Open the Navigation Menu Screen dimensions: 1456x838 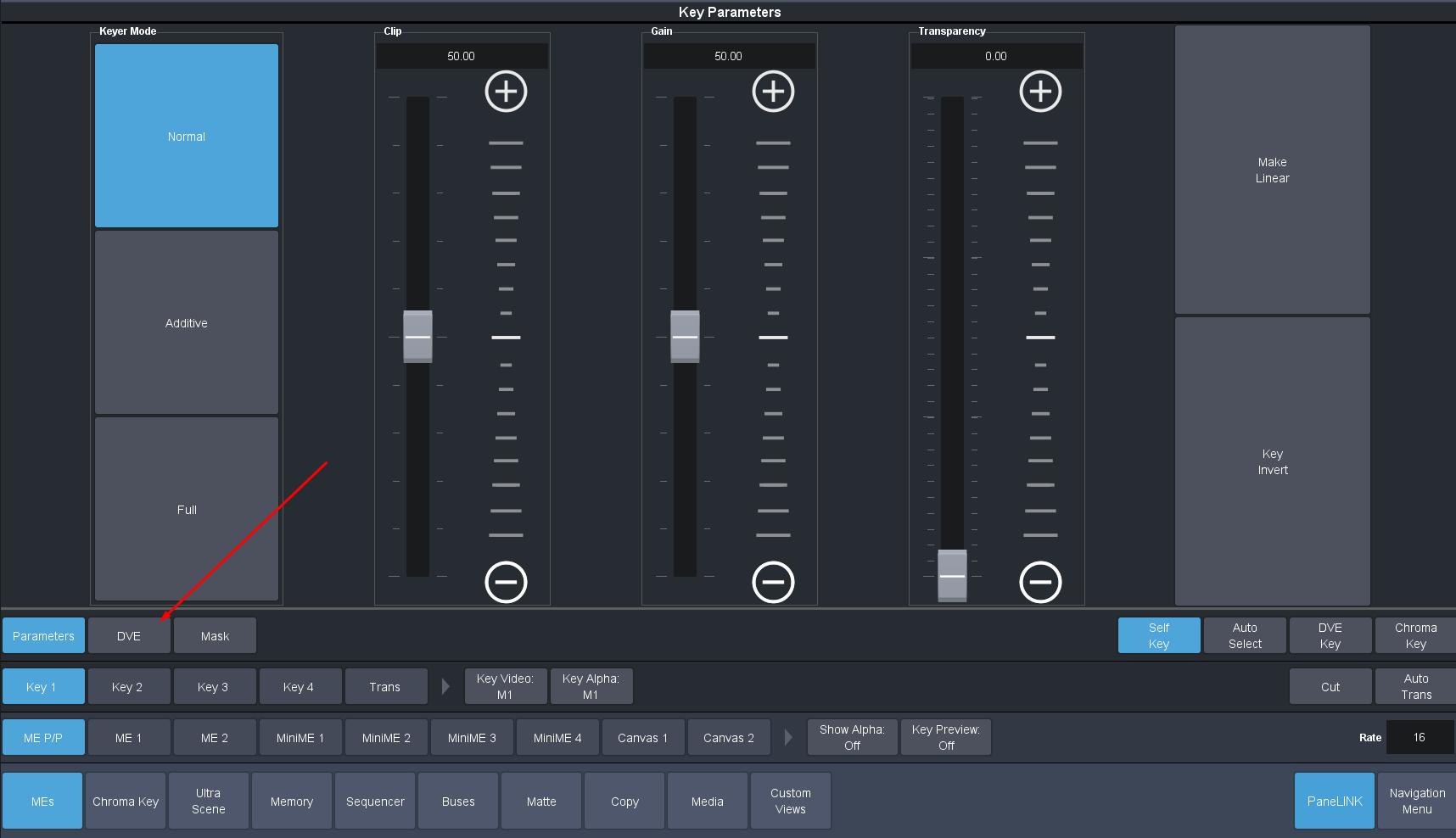coord(1416,801)
